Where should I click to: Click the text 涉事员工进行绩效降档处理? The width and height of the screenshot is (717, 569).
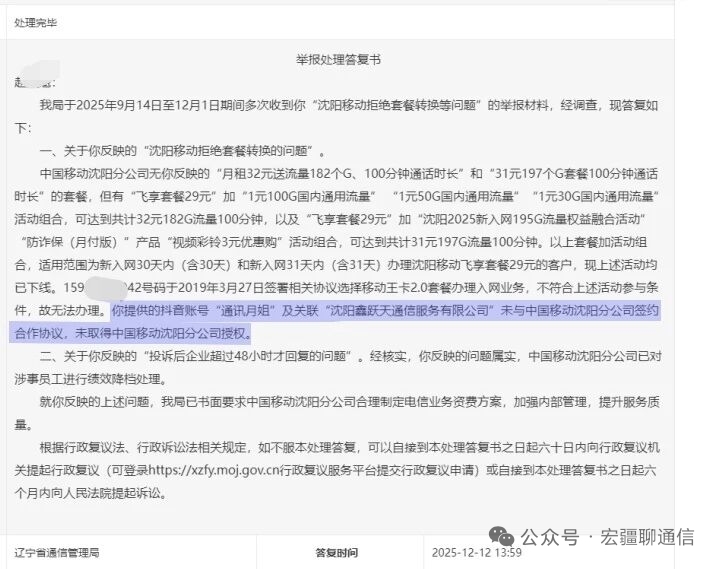point(91,379)
